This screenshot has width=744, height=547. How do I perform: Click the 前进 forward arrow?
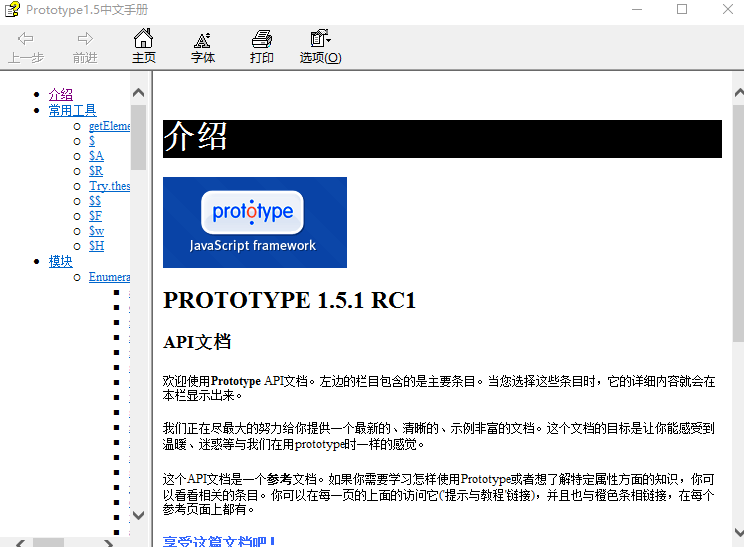click(85, 46)
